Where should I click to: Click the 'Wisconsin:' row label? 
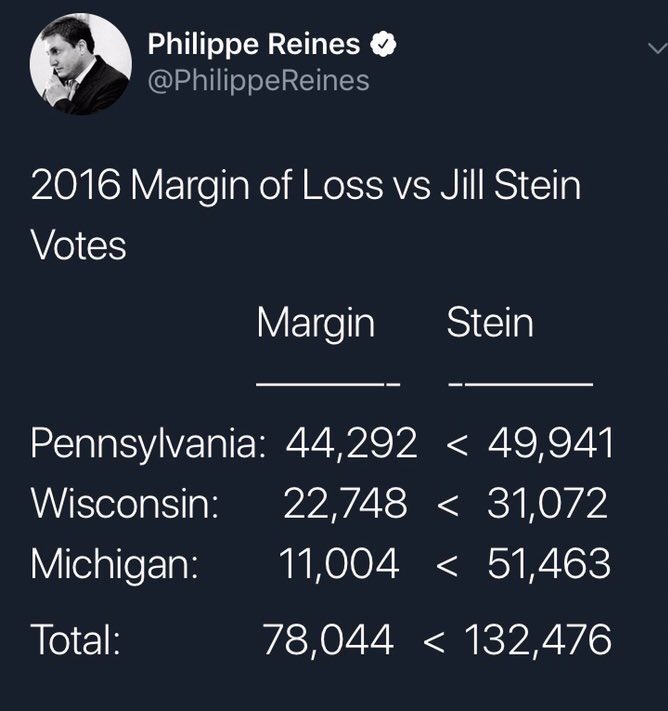[x=126, y=504]
